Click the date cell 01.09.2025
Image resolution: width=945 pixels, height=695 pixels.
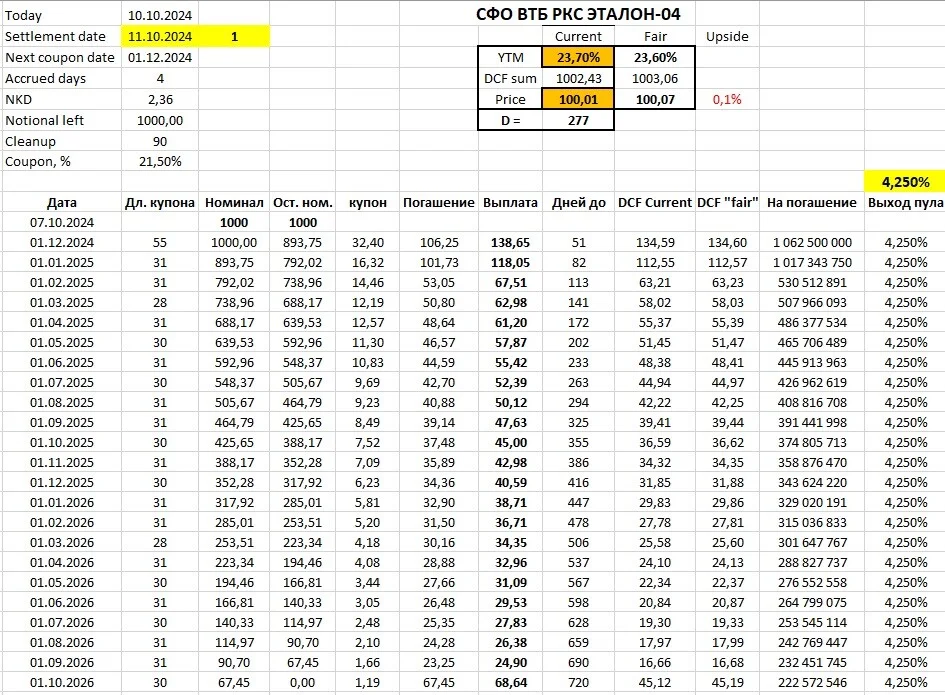(x=62, y=423)
